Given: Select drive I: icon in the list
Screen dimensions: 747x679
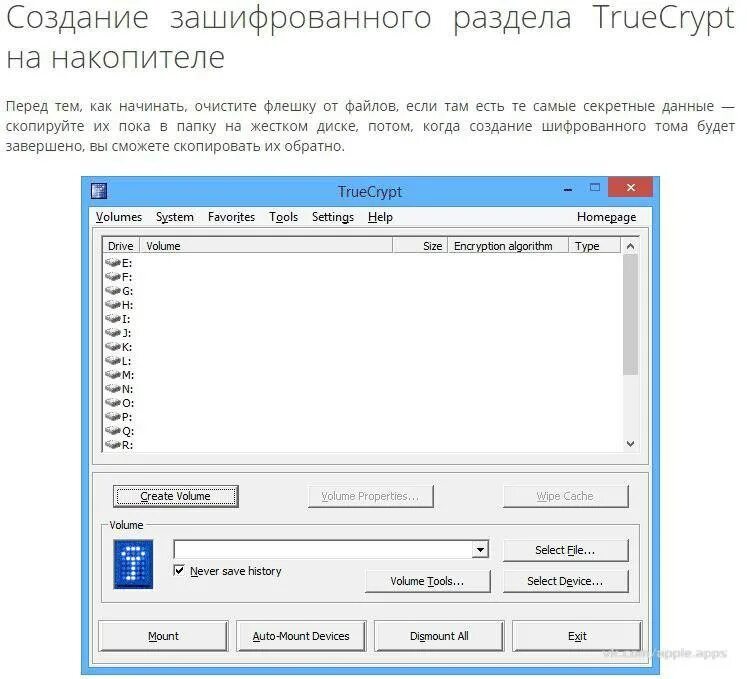Looking at the screenshot, I should point(113,318).
